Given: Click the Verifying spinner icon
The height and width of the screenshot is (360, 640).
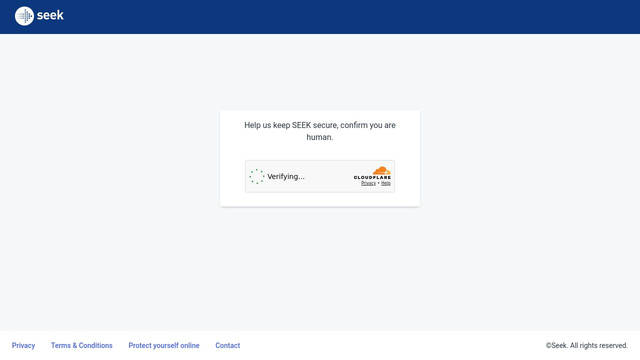Looking at the screenshot, I should click(257, 176).
